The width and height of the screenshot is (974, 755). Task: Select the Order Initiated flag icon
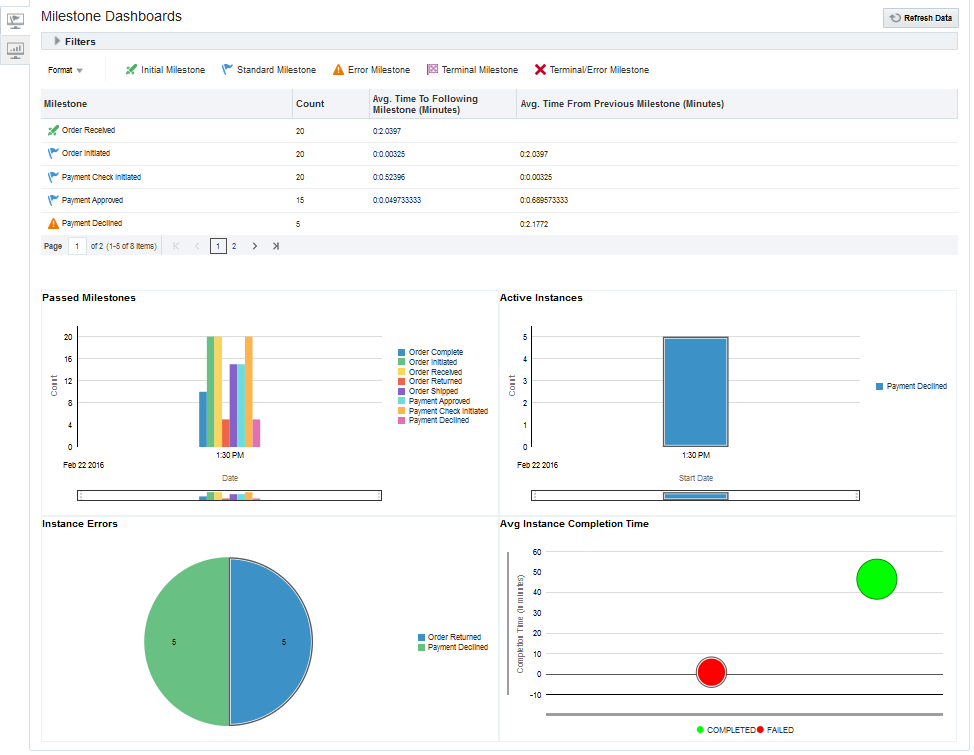pos(53,153)
